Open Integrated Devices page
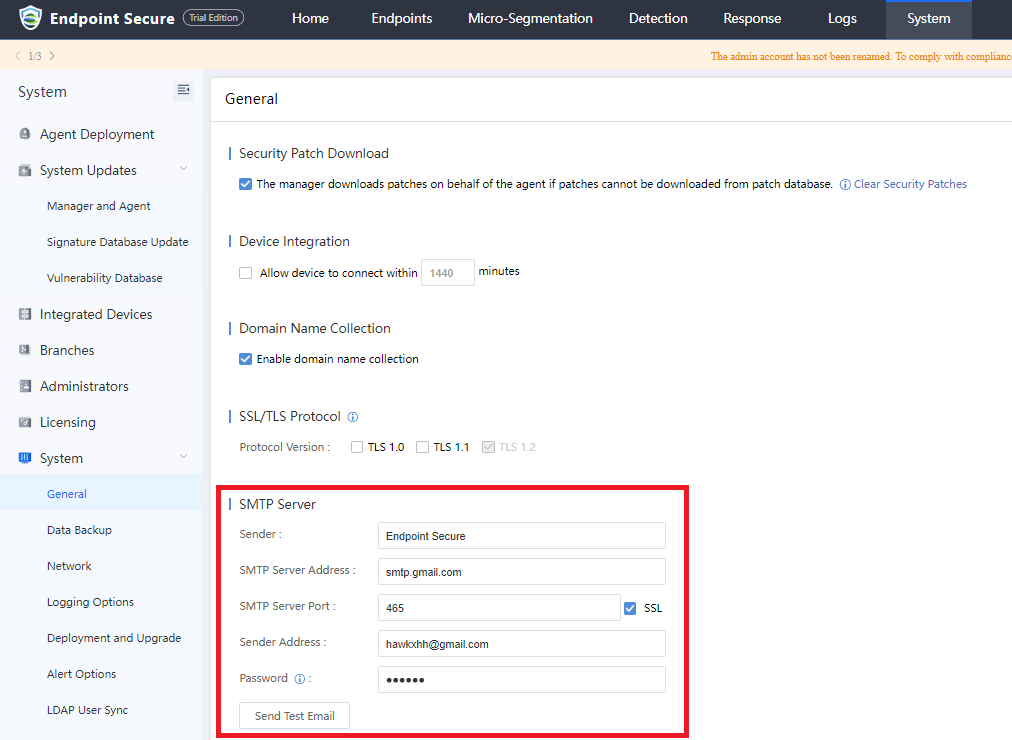The height and width of the screenshot is (740, 1012). point(96,314)
